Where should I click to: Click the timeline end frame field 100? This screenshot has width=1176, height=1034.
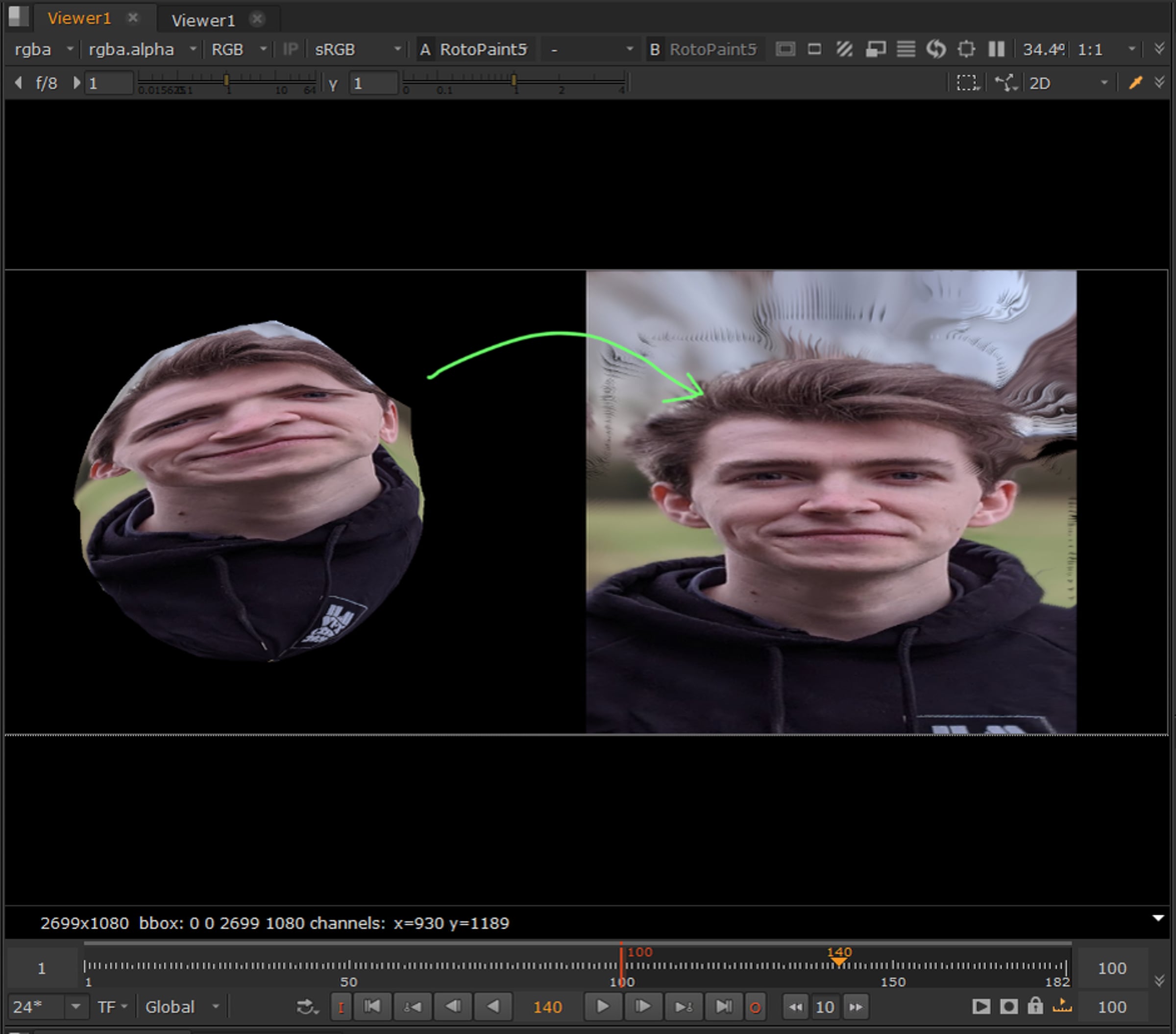[1111, 968]
